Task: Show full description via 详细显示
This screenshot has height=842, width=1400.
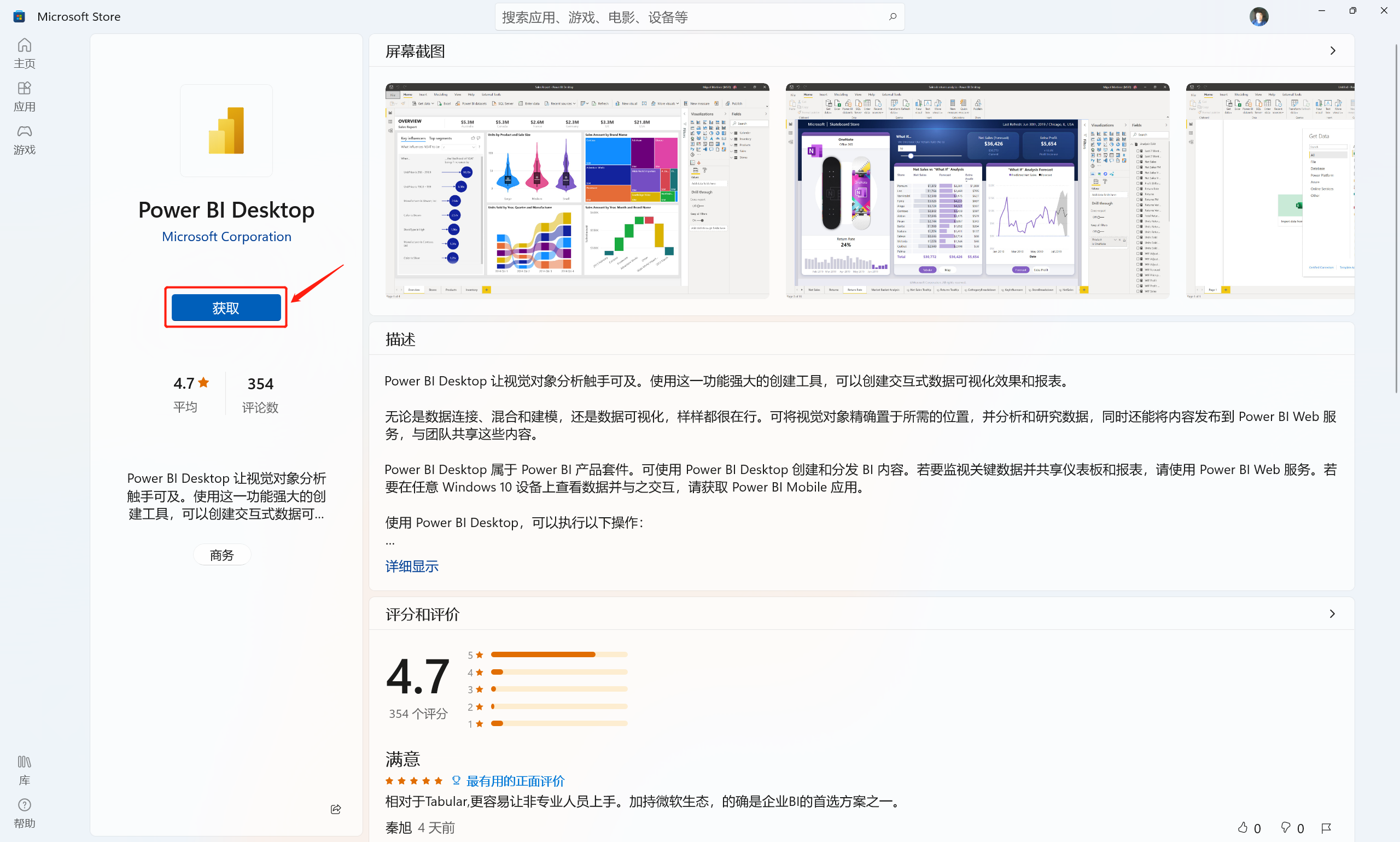Action: coord(411,566)
